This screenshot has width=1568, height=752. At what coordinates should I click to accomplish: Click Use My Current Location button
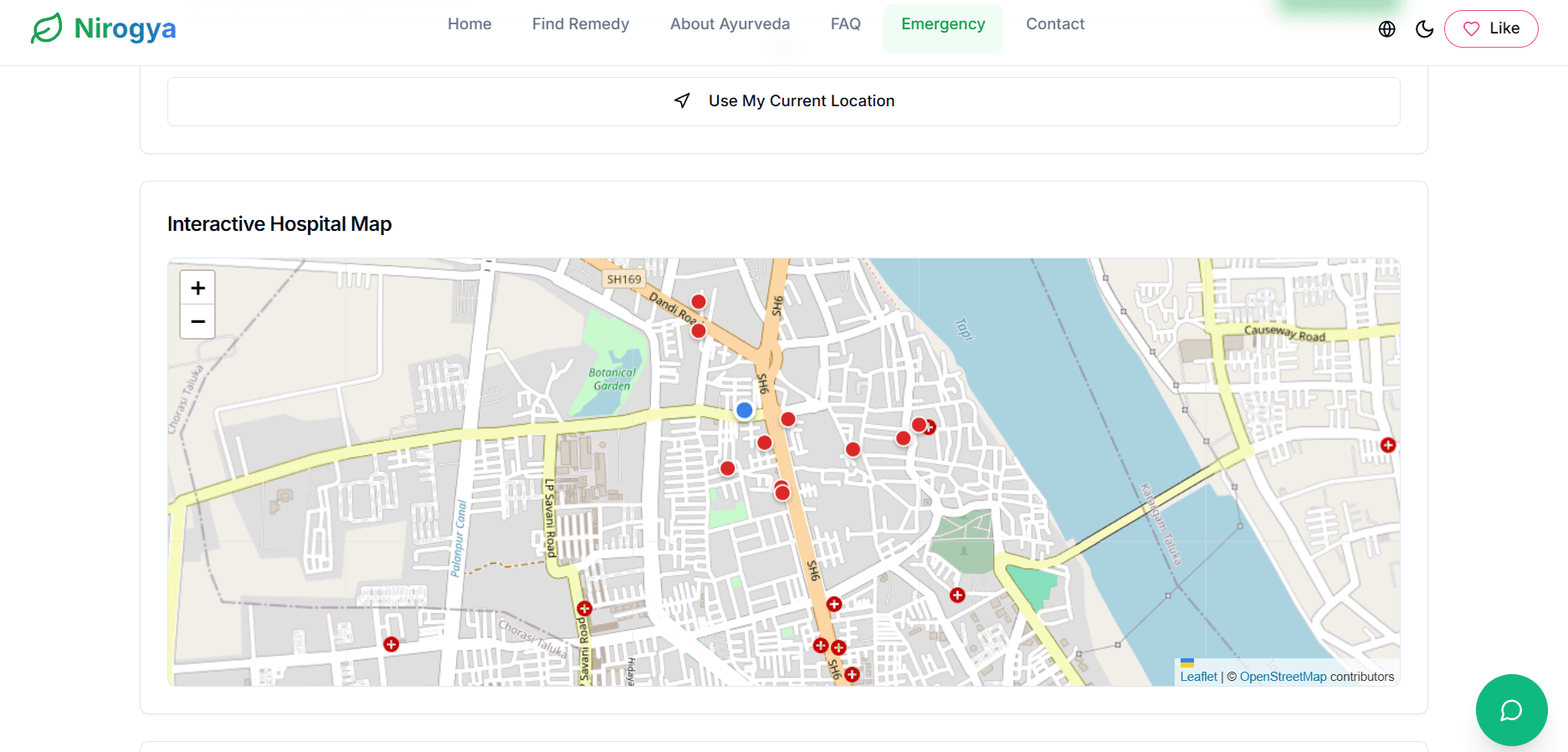(x=783, y=101)
